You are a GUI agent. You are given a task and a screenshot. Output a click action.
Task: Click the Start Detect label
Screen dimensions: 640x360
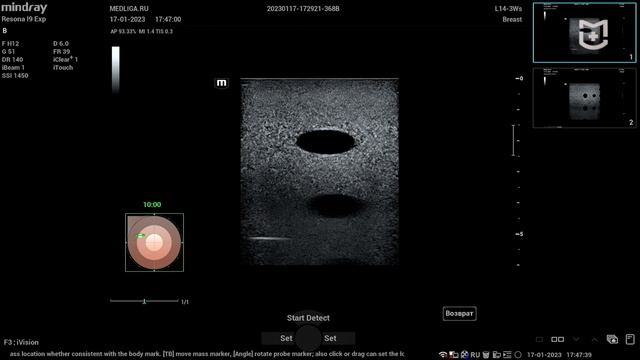(308, 318)
